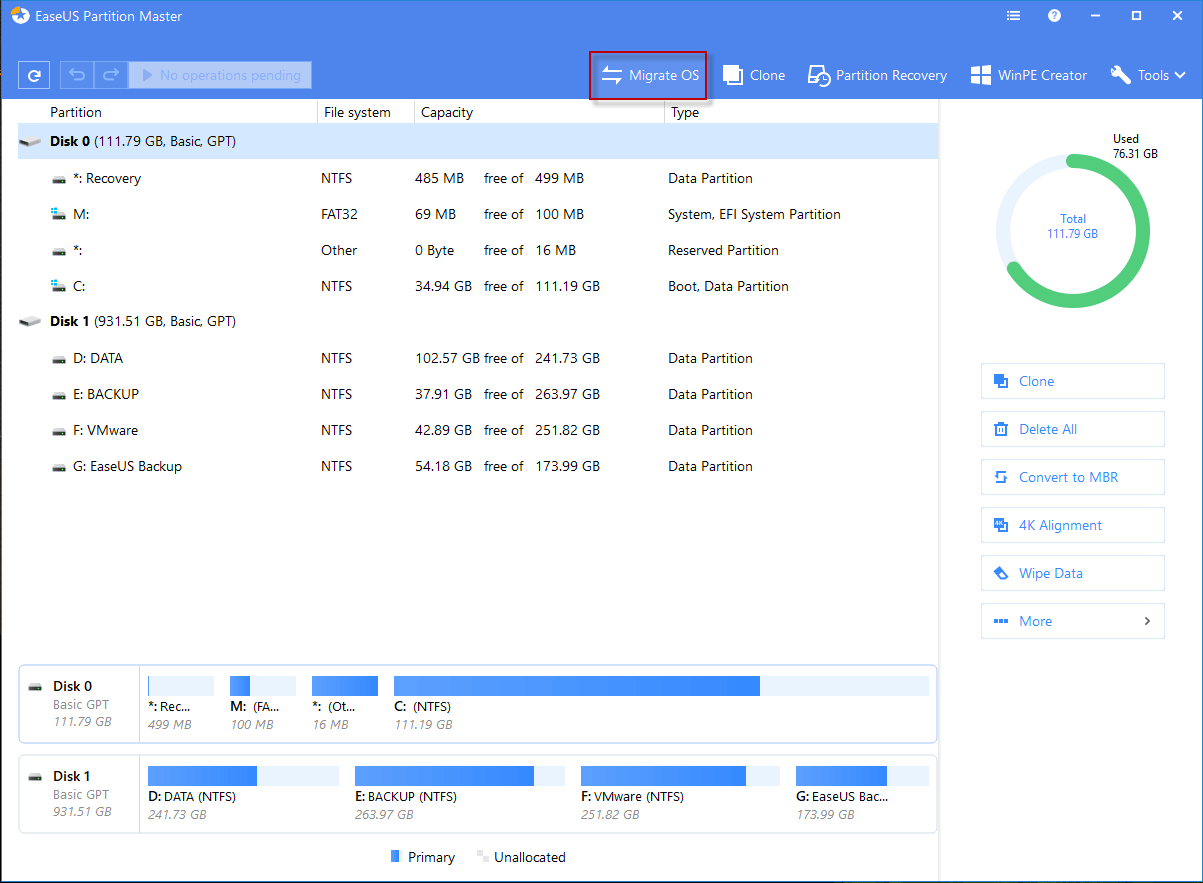Select the E: BACKUP partition row
Viewport: 1203px width, 883px height.
tap(478, 394)
